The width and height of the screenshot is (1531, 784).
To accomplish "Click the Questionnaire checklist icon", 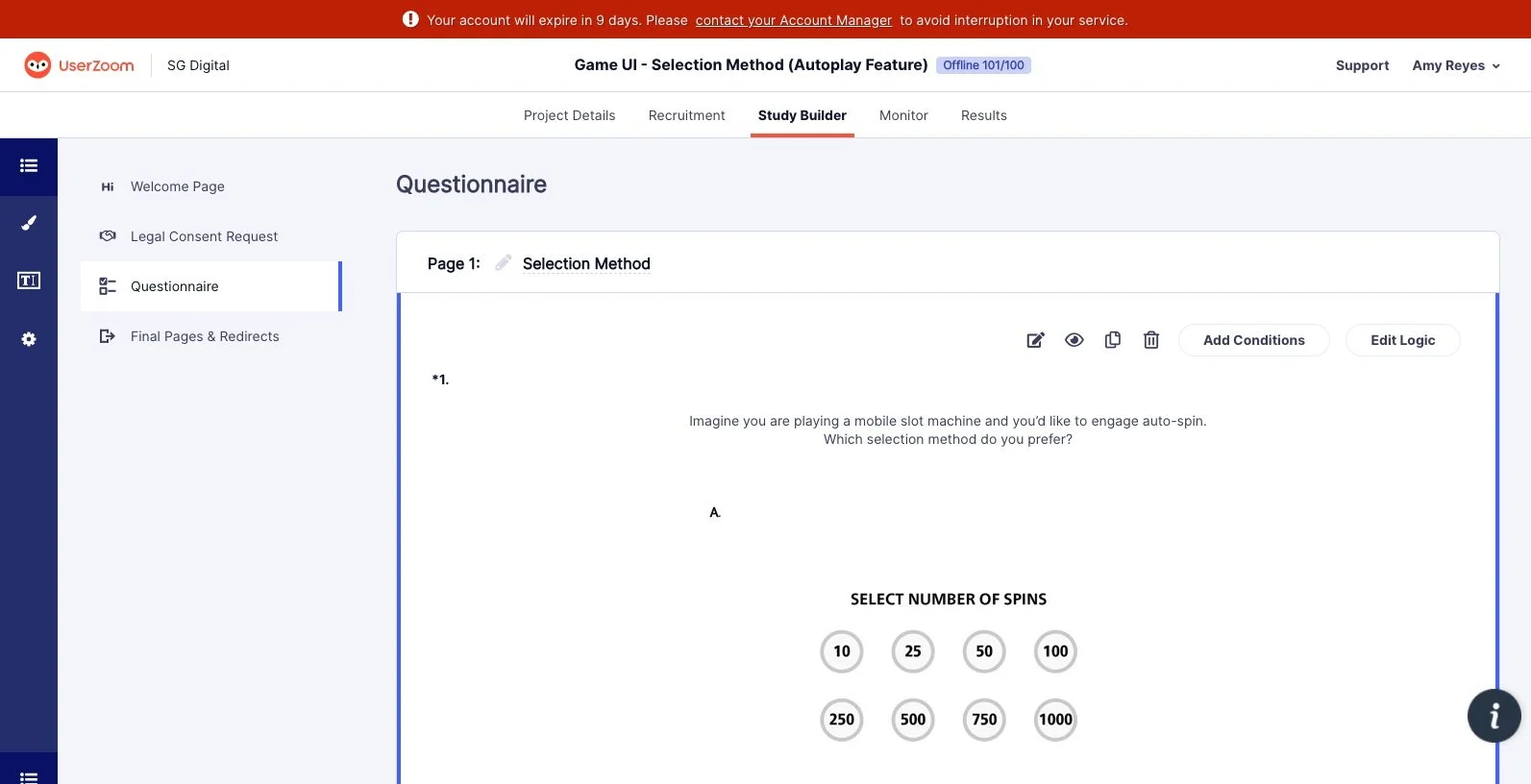I will click(x=108, y=286).
